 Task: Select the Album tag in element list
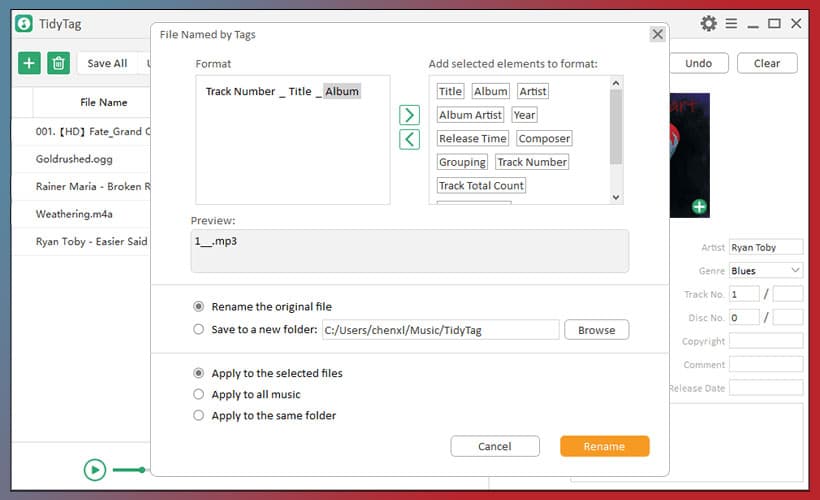click(491, 92)
